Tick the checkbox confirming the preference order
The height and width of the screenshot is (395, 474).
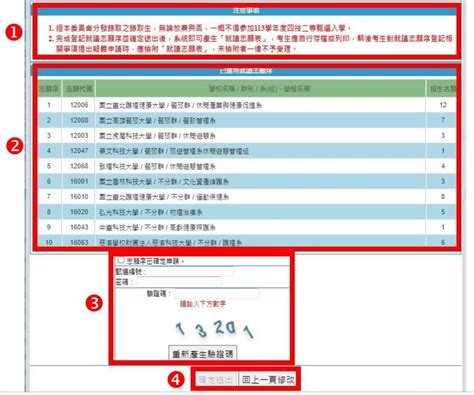coord(121,260)
